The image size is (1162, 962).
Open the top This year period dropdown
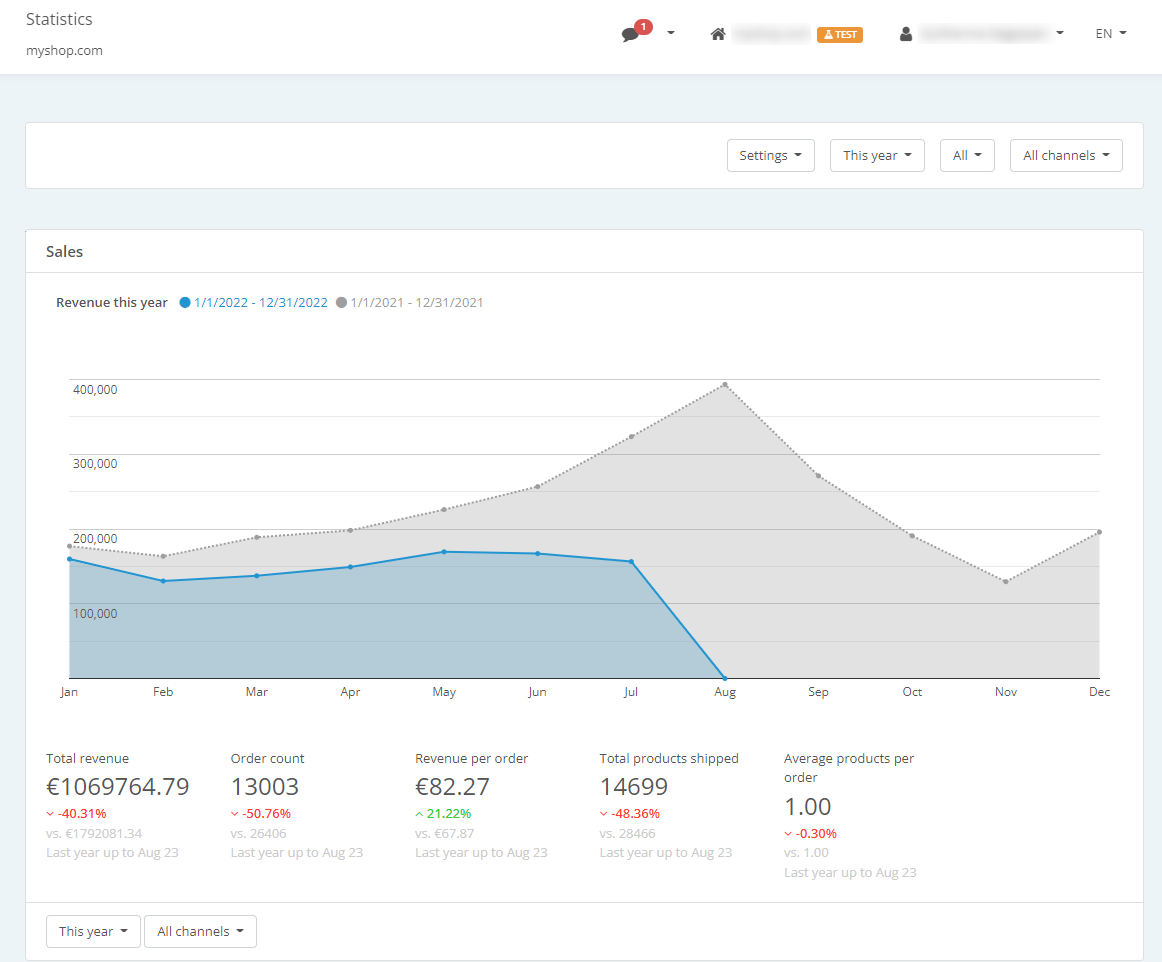877,156
